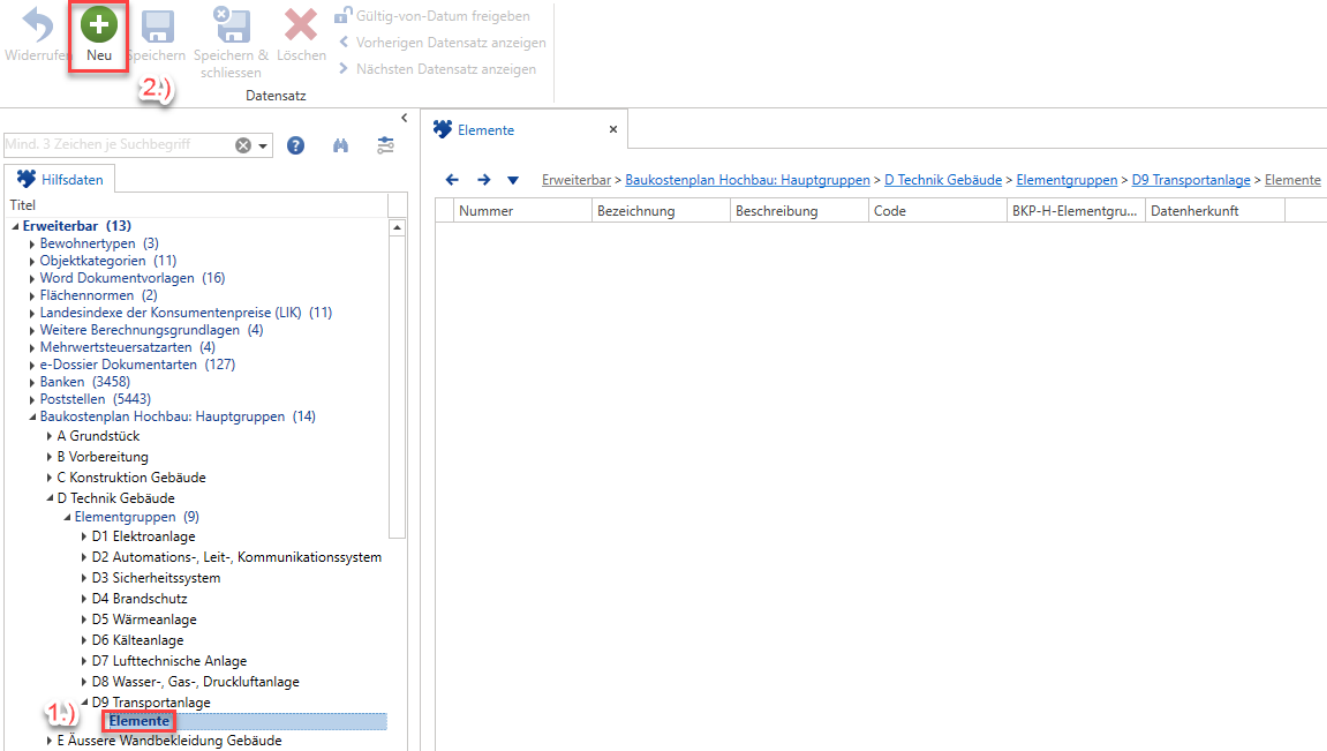Navigate forward with the blue right arrow

(x=483, y=180)
